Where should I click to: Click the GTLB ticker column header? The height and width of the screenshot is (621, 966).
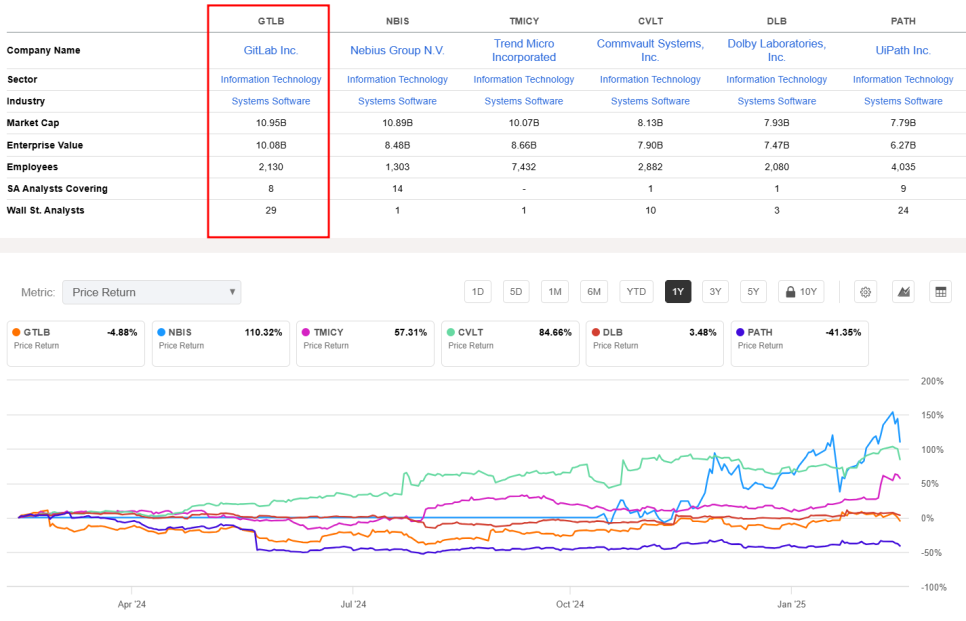[x=271, y=21]
